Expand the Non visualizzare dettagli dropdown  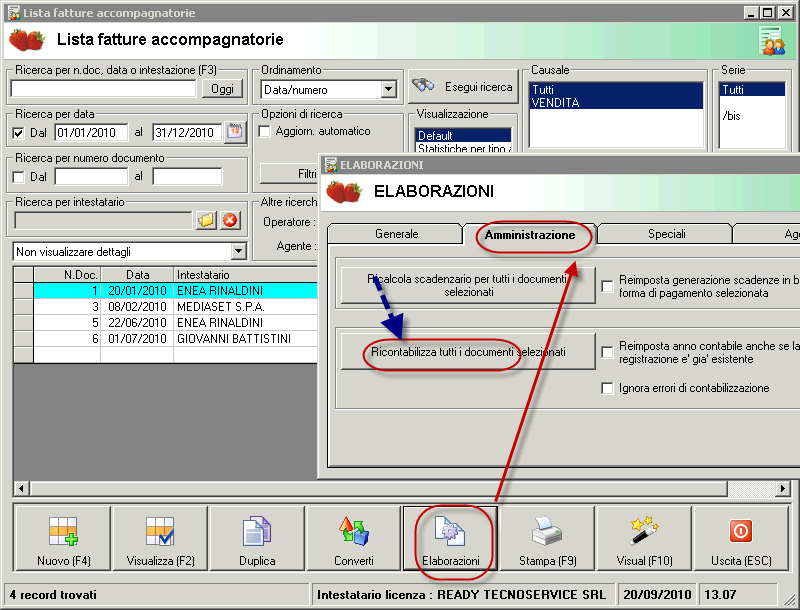pyautogui.click(x=238, y=251)
